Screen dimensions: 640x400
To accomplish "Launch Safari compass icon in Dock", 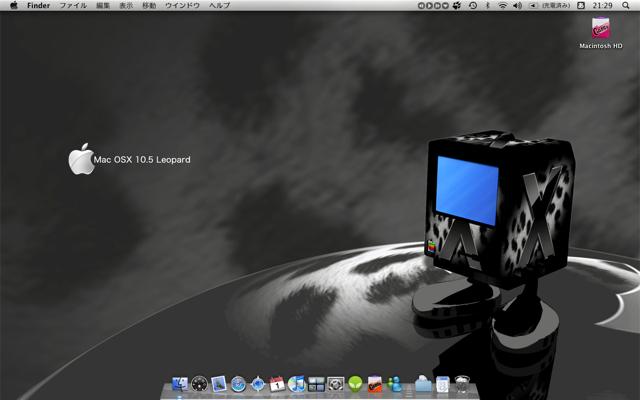I will click(238, 384).
